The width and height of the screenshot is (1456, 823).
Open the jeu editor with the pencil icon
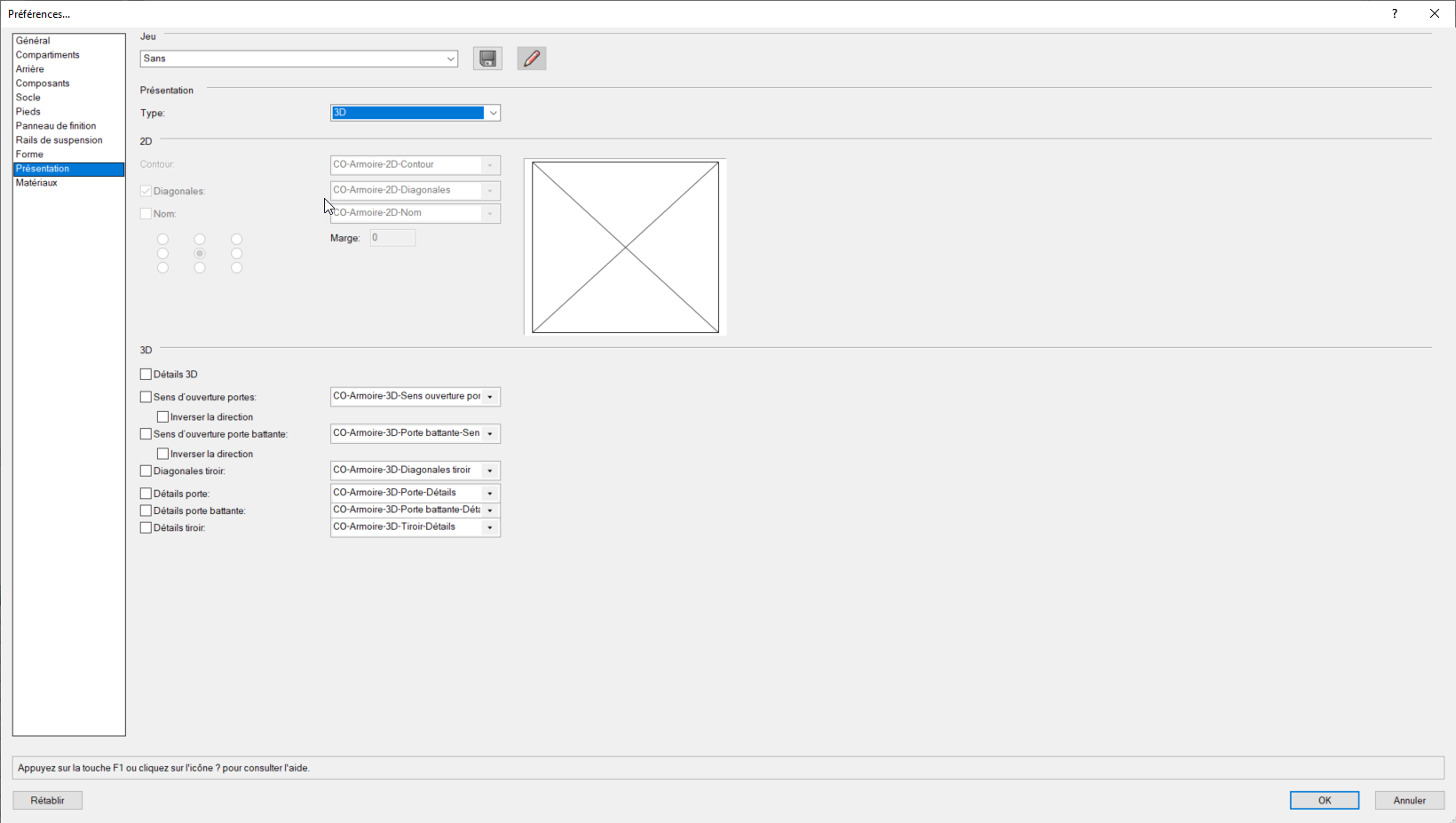532,58
